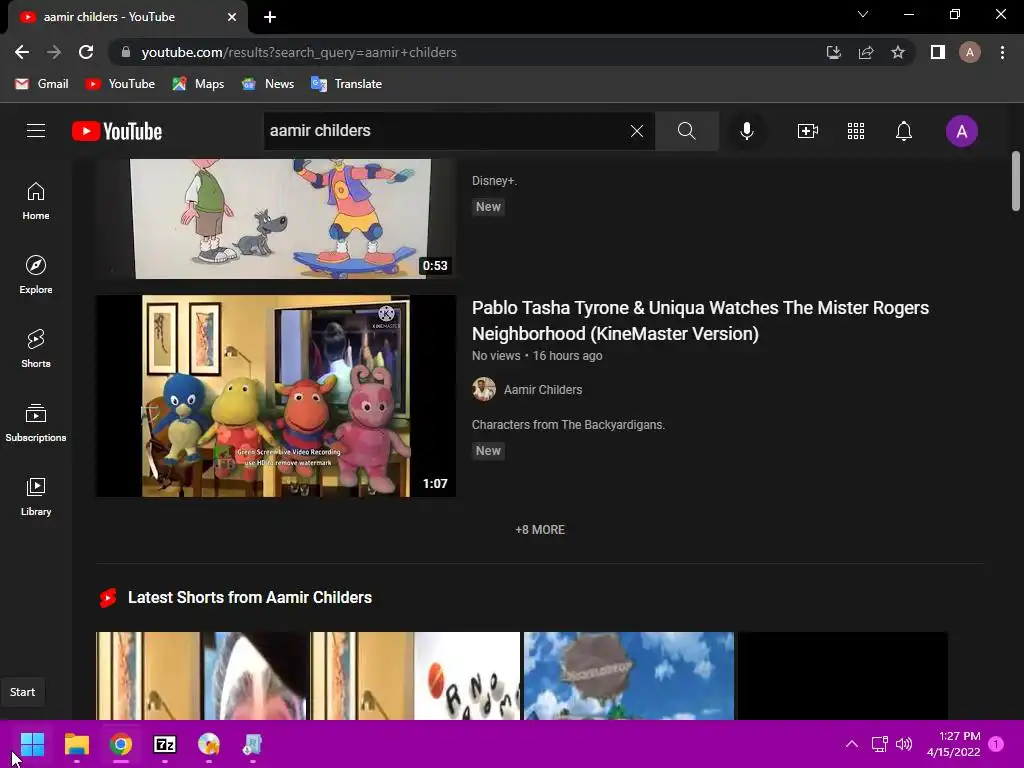Click the address bar URL
Screen dimensions: 1024x768
pos(299,52)
